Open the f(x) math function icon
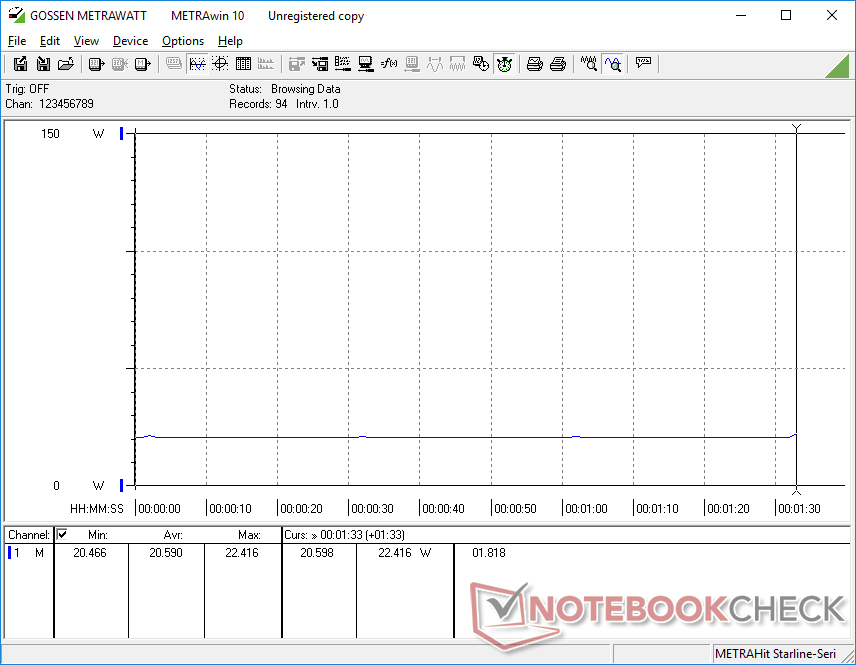This screenshot has width=856, height=665. pyautogui.click(x=389, y=64)
